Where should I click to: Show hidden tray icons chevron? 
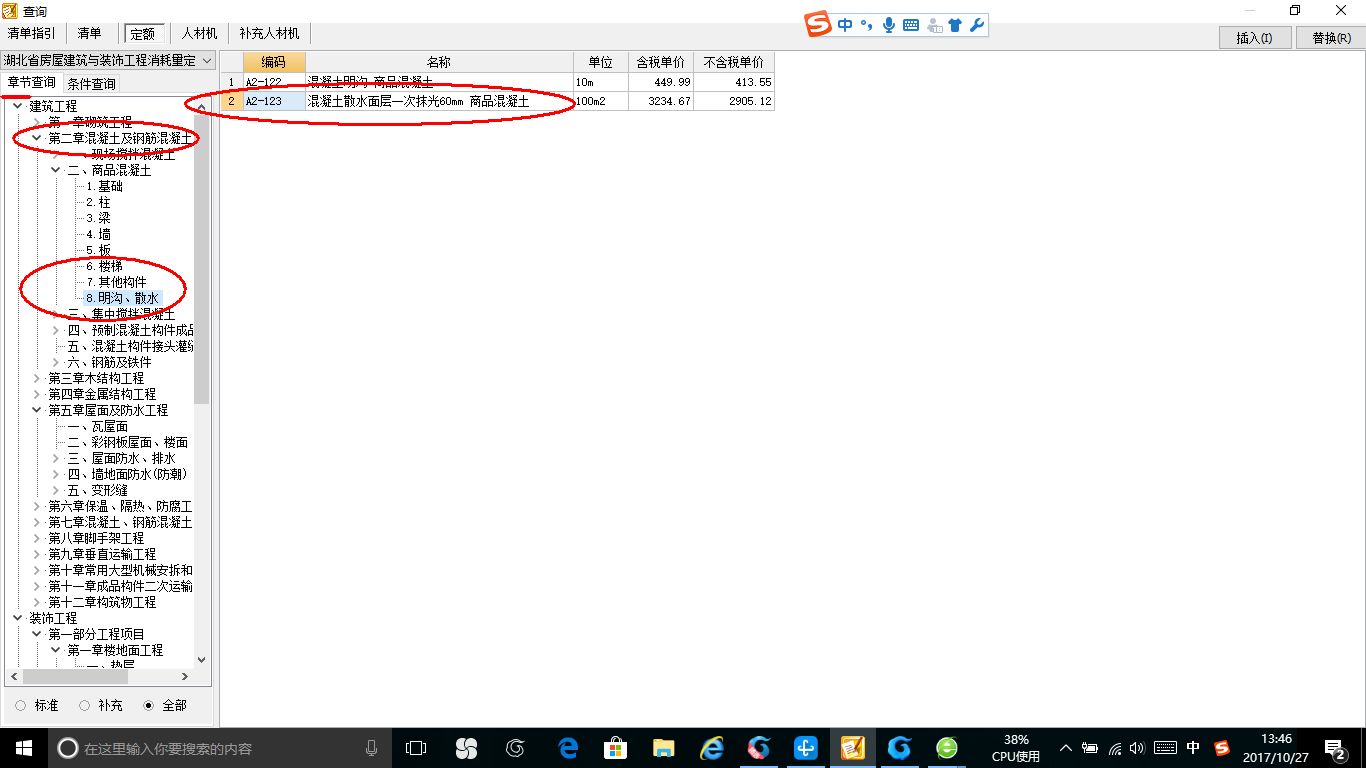click(1066, 748)
